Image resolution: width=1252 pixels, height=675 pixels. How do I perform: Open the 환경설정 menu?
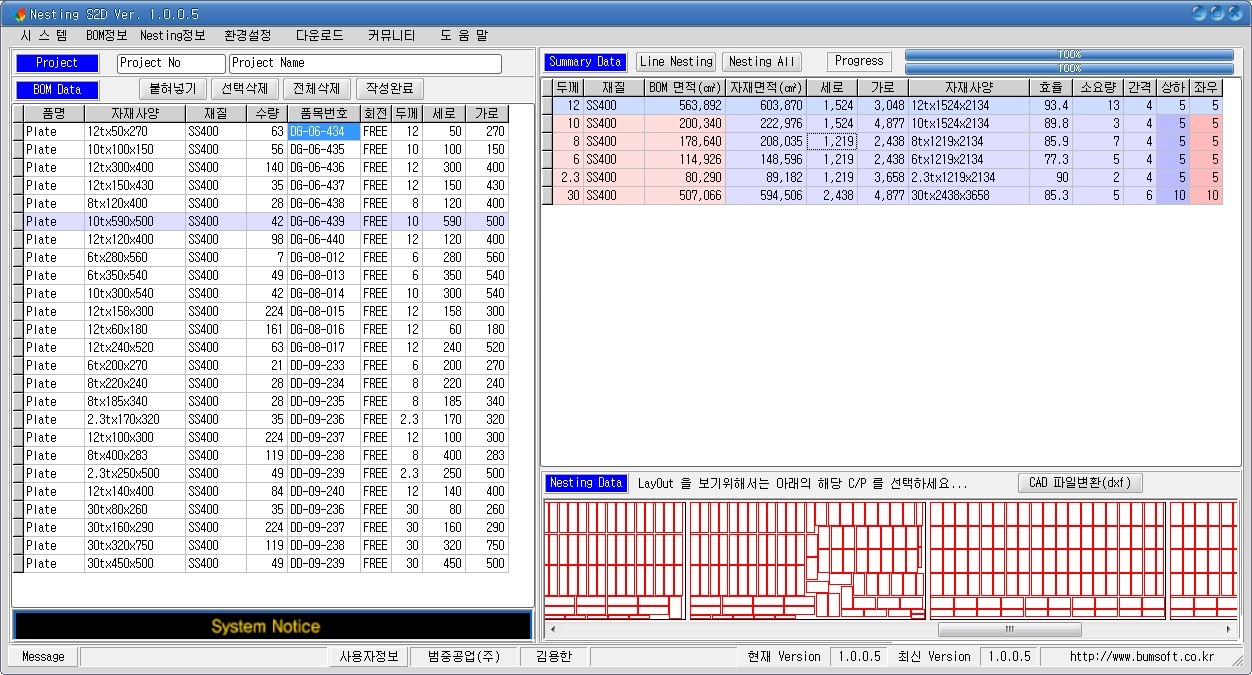(248, 35)
